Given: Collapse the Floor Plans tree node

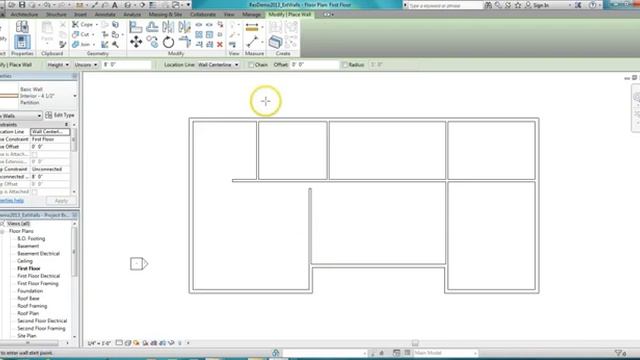Looking at the screenshot, I should [2, 231].
